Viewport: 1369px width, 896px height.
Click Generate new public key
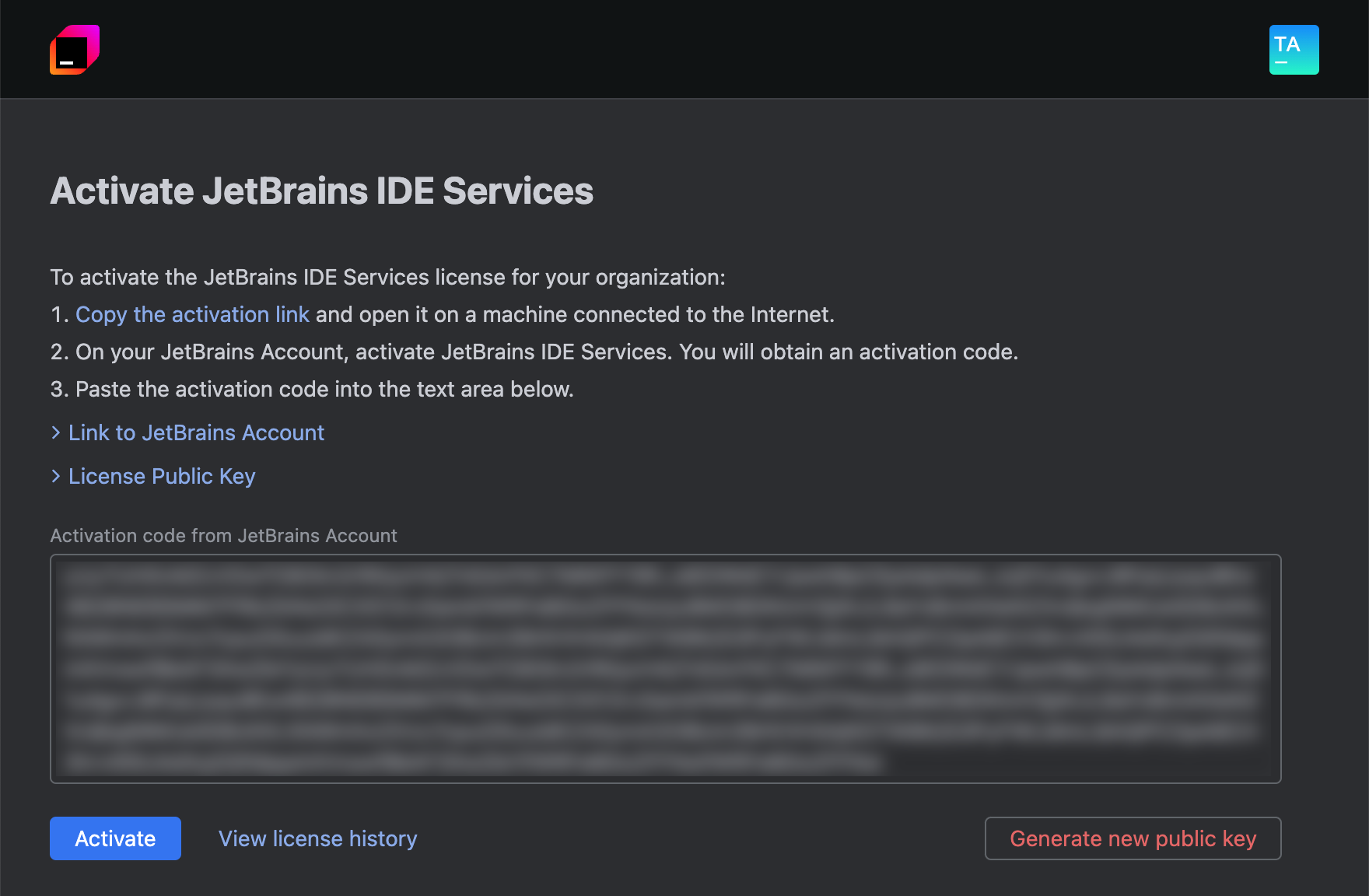tap(1133, 838)
